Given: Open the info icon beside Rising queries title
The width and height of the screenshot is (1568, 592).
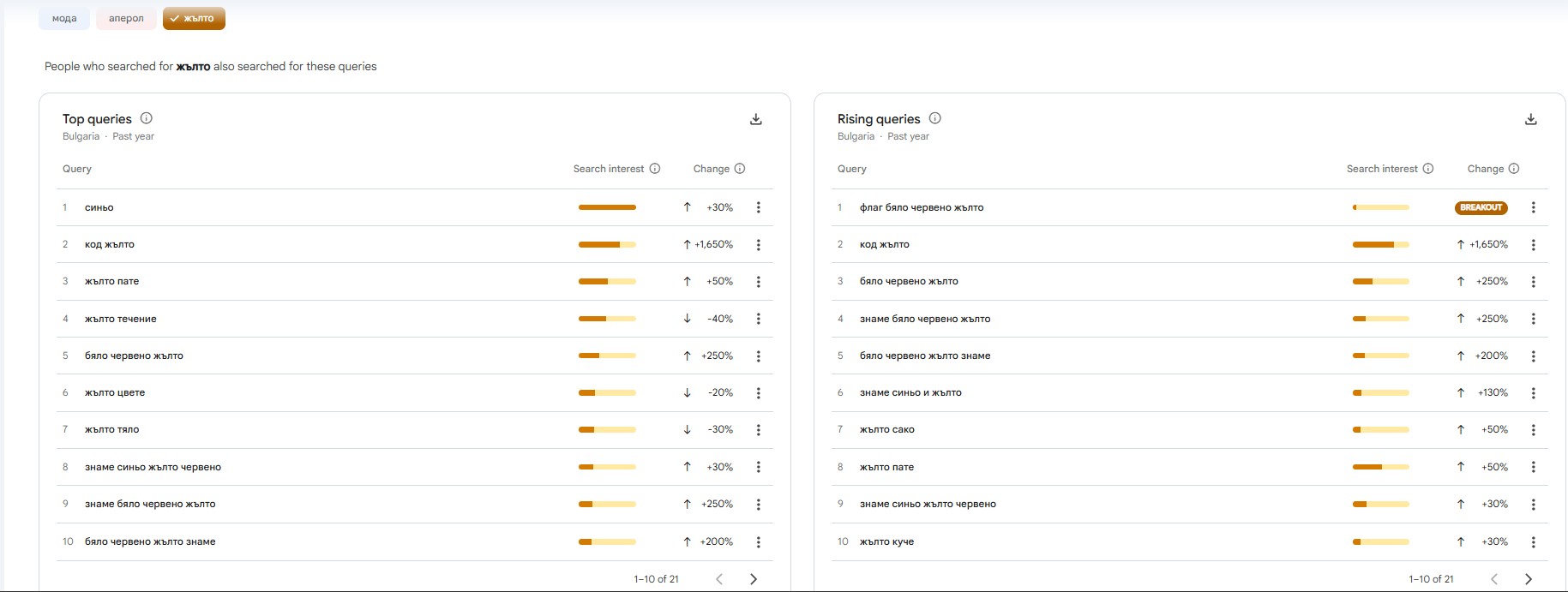Looking at the screenshot, I should click(934, 118).
